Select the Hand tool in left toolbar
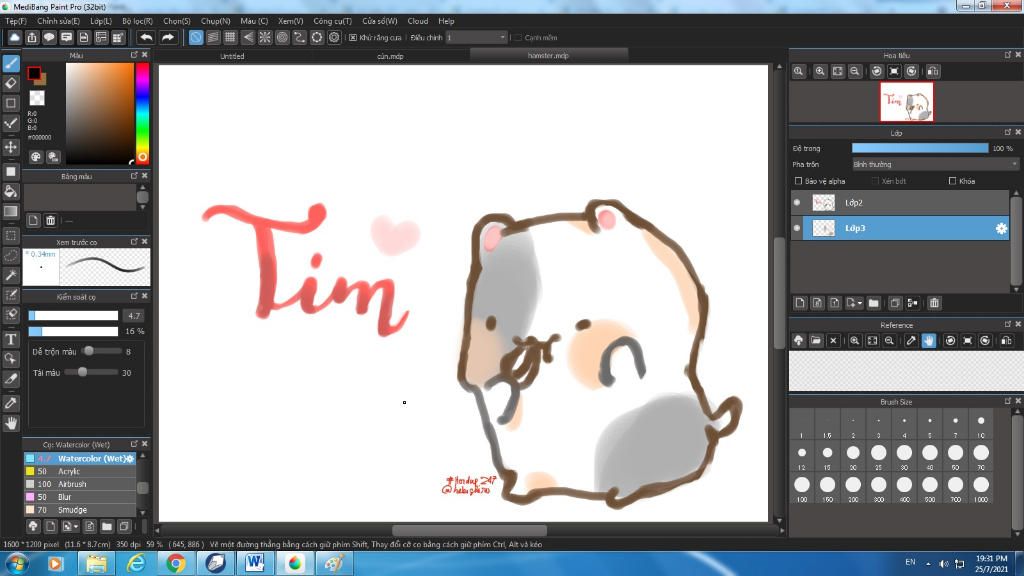 pyautogui.click(x=11, y=424)
